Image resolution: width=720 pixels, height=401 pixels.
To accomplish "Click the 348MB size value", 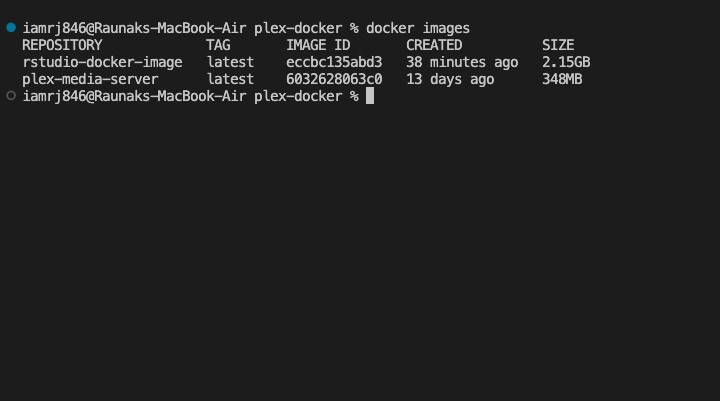I will (x=562, y=79).
